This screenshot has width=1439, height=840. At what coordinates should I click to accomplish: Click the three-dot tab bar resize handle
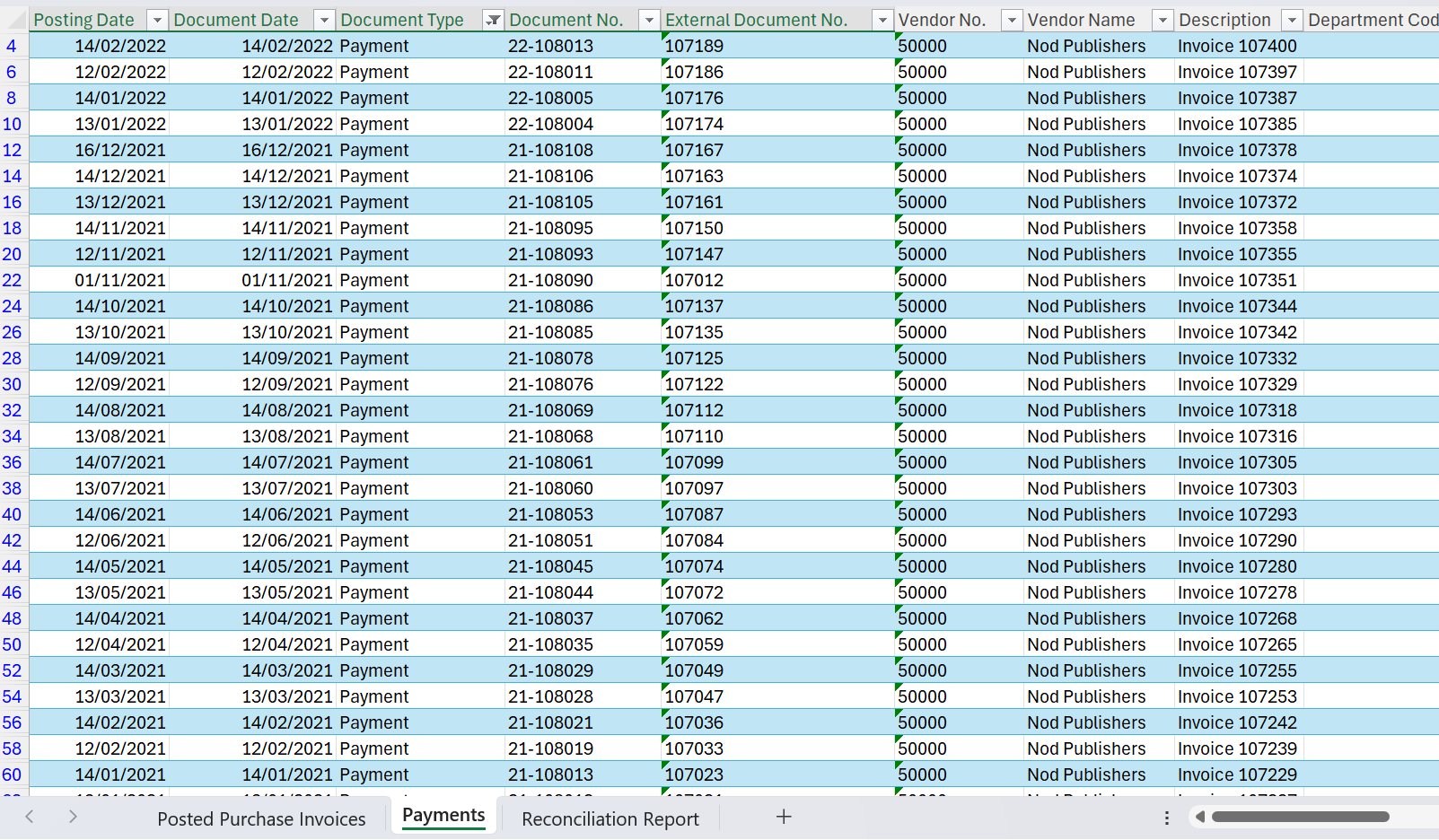[x=1166, y=818]
